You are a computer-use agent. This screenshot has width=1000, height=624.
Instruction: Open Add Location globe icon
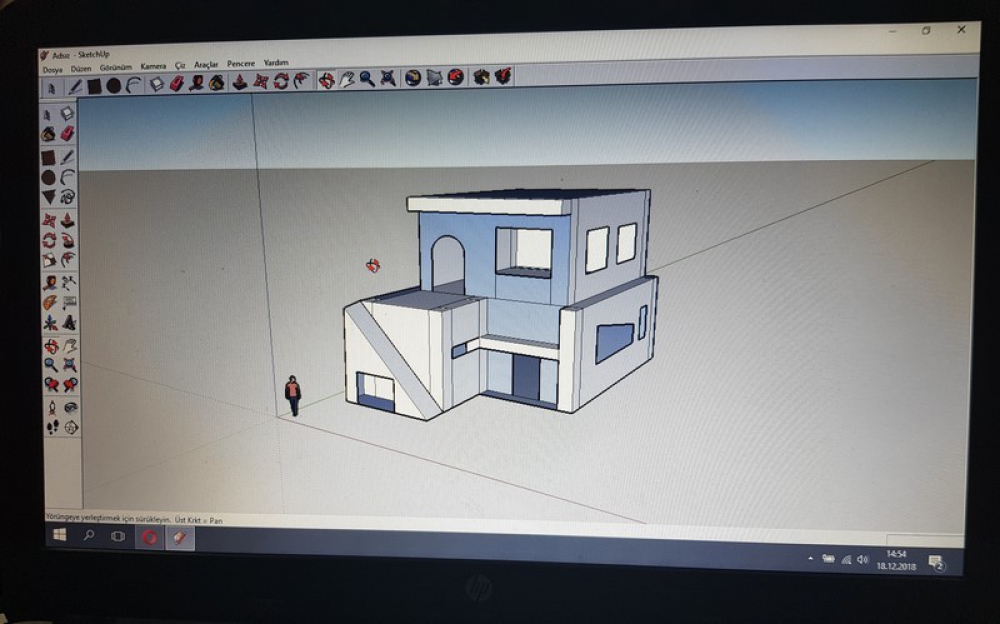[x=413, y=78]
